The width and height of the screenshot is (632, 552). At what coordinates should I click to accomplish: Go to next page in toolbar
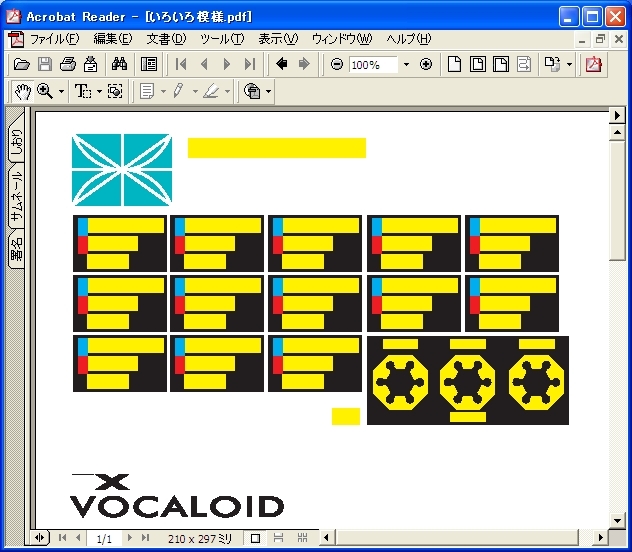coord(227,64)
